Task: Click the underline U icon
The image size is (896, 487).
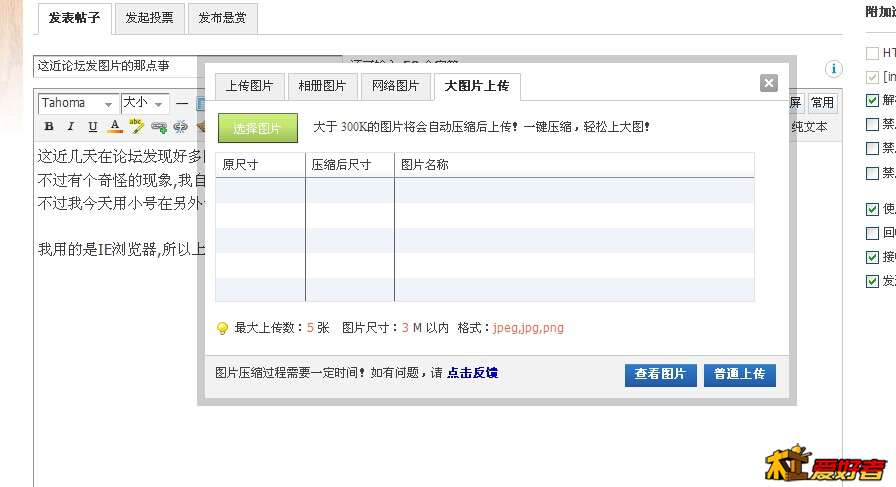Action: click(x=93, y=127)
